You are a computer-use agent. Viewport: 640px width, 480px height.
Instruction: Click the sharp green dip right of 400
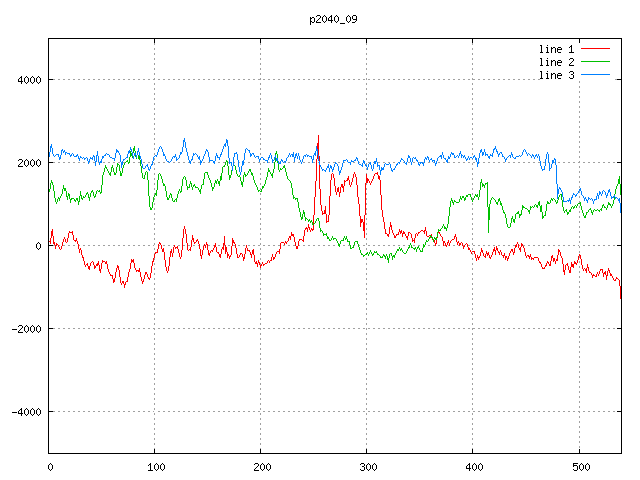point(488,231)
